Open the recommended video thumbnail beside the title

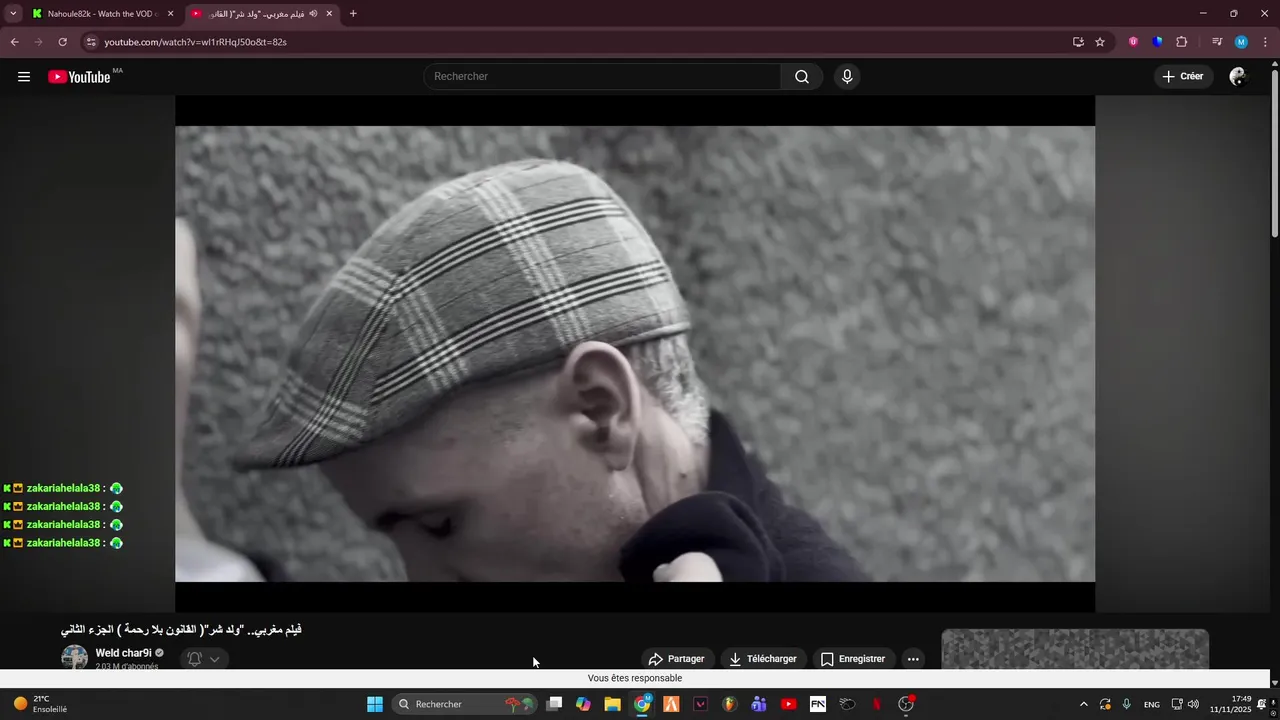pos(1075,649)
